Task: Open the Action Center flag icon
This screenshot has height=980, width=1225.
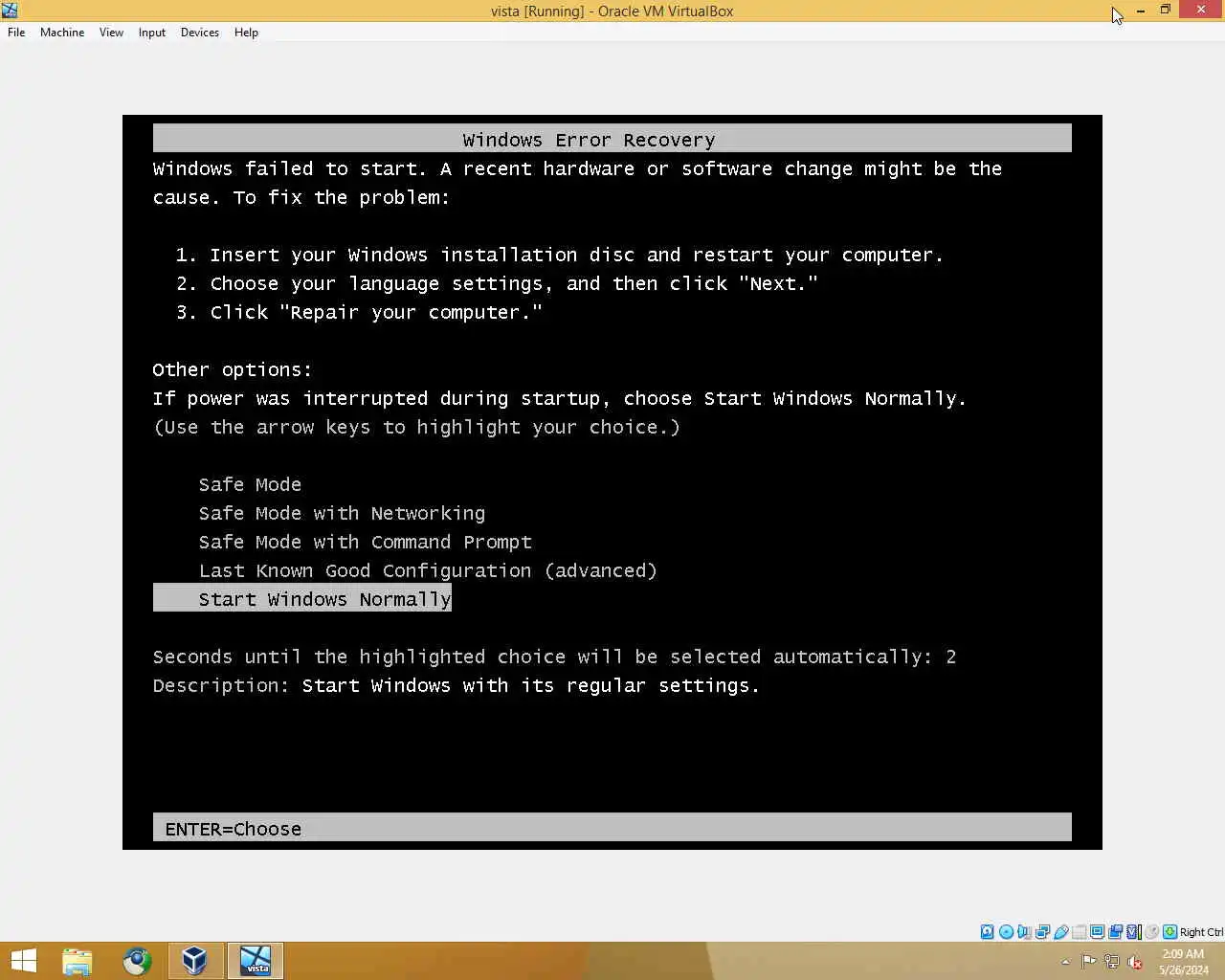Action: 1088,962
